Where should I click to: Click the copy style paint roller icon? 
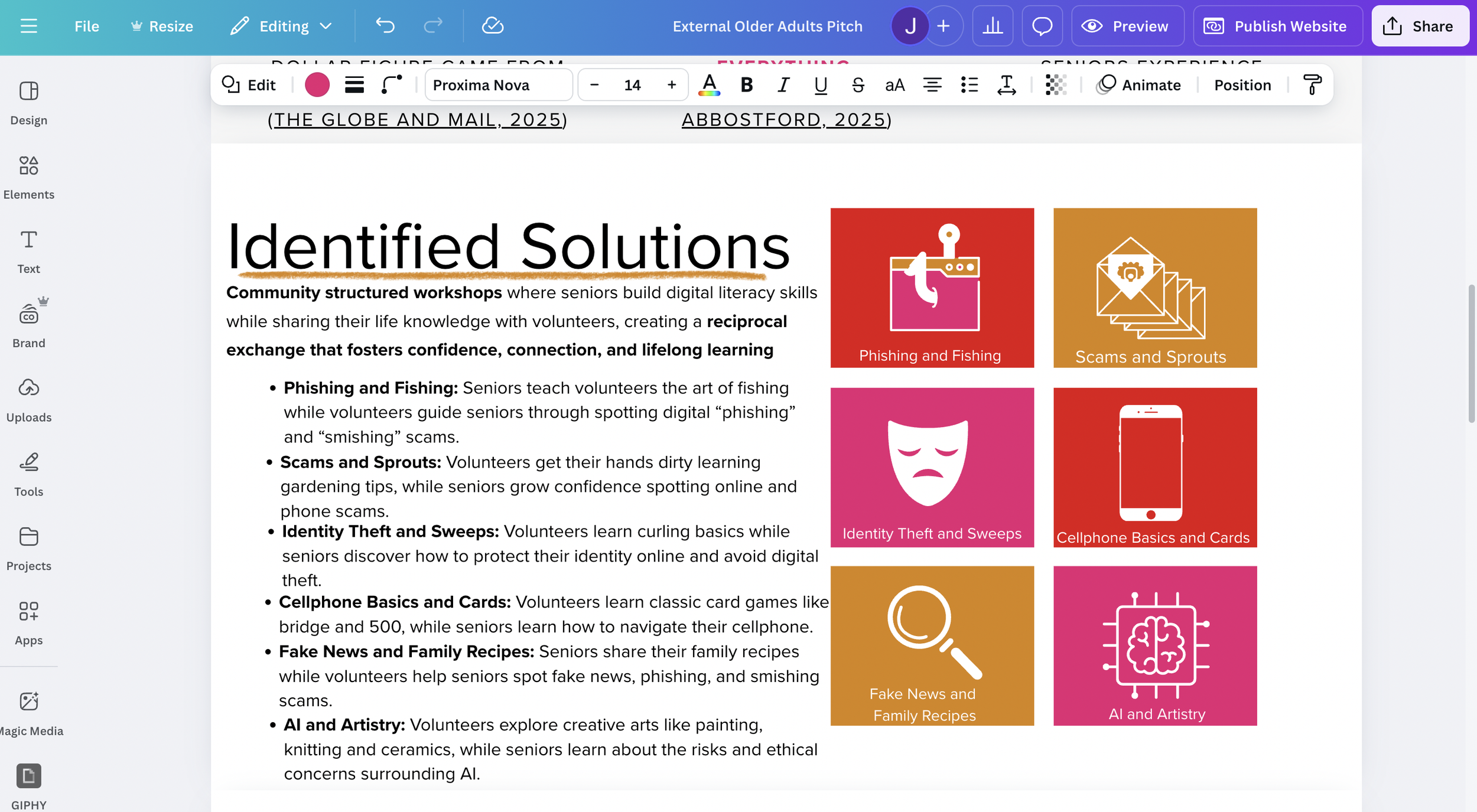(x=1312, y=85)
